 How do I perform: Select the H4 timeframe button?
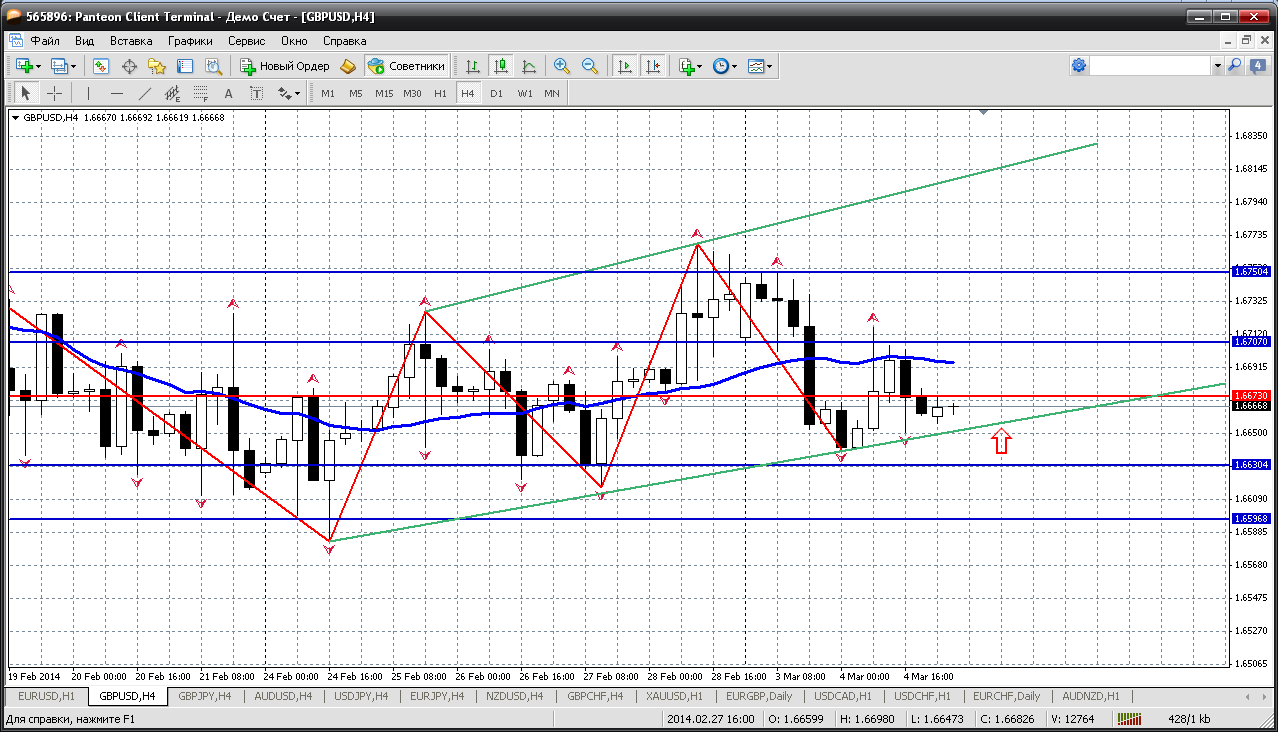pos(468,93)
